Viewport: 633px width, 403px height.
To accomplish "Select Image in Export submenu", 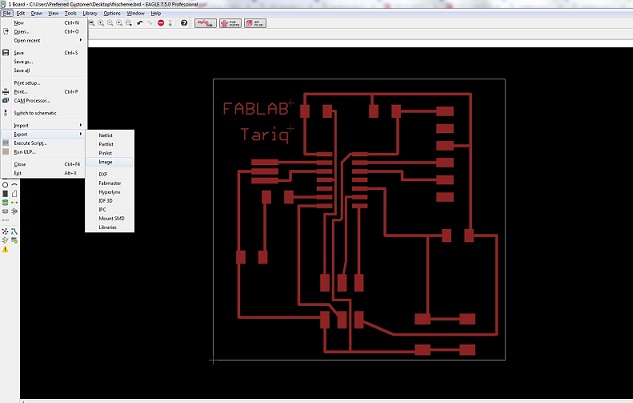I will click(110, 162).
